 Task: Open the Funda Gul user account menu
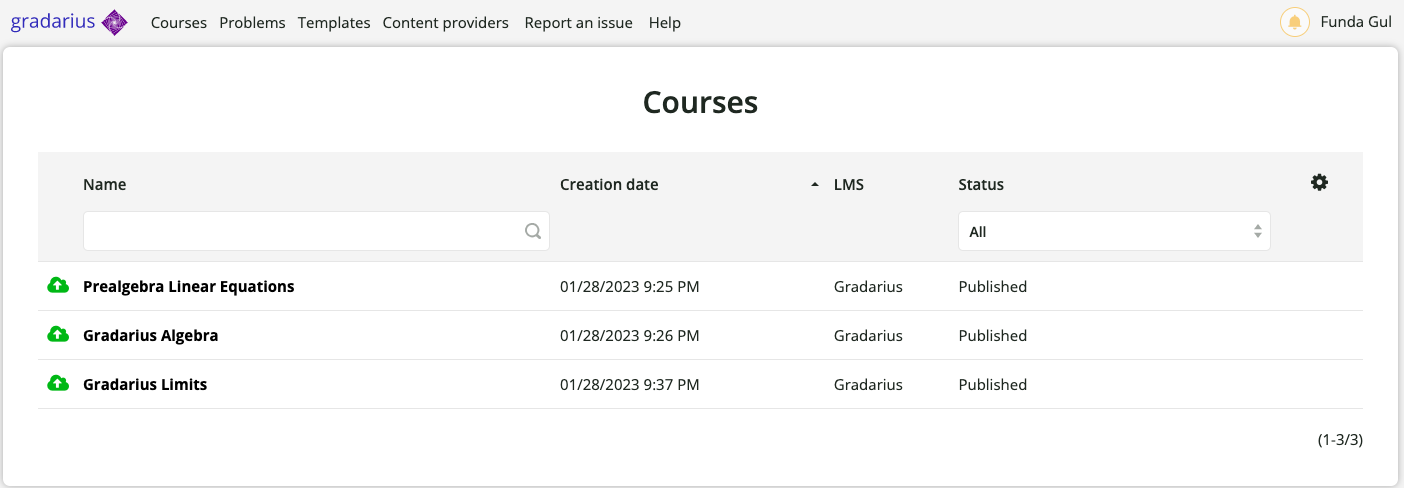[1356, 22]
